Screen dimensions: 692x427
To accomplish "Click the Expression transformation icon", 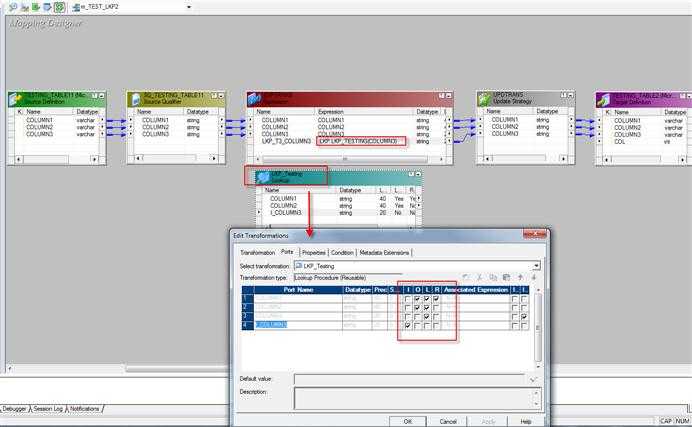I will pyautogui.click(x=254, y=99).
